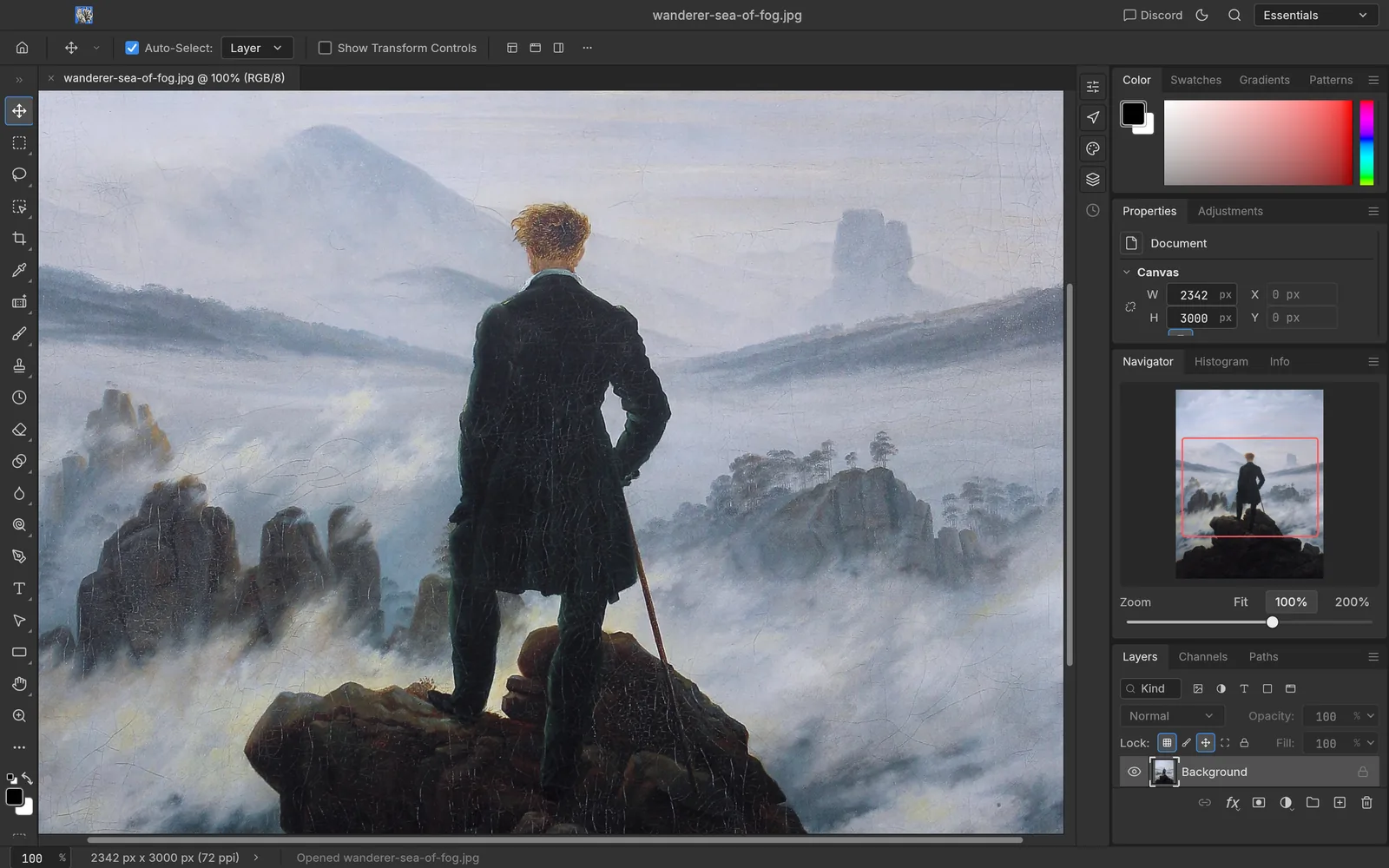Toggle Lock all padlock button
Viewport: 1389px width, 868px height.
[x=1244, y=743]
